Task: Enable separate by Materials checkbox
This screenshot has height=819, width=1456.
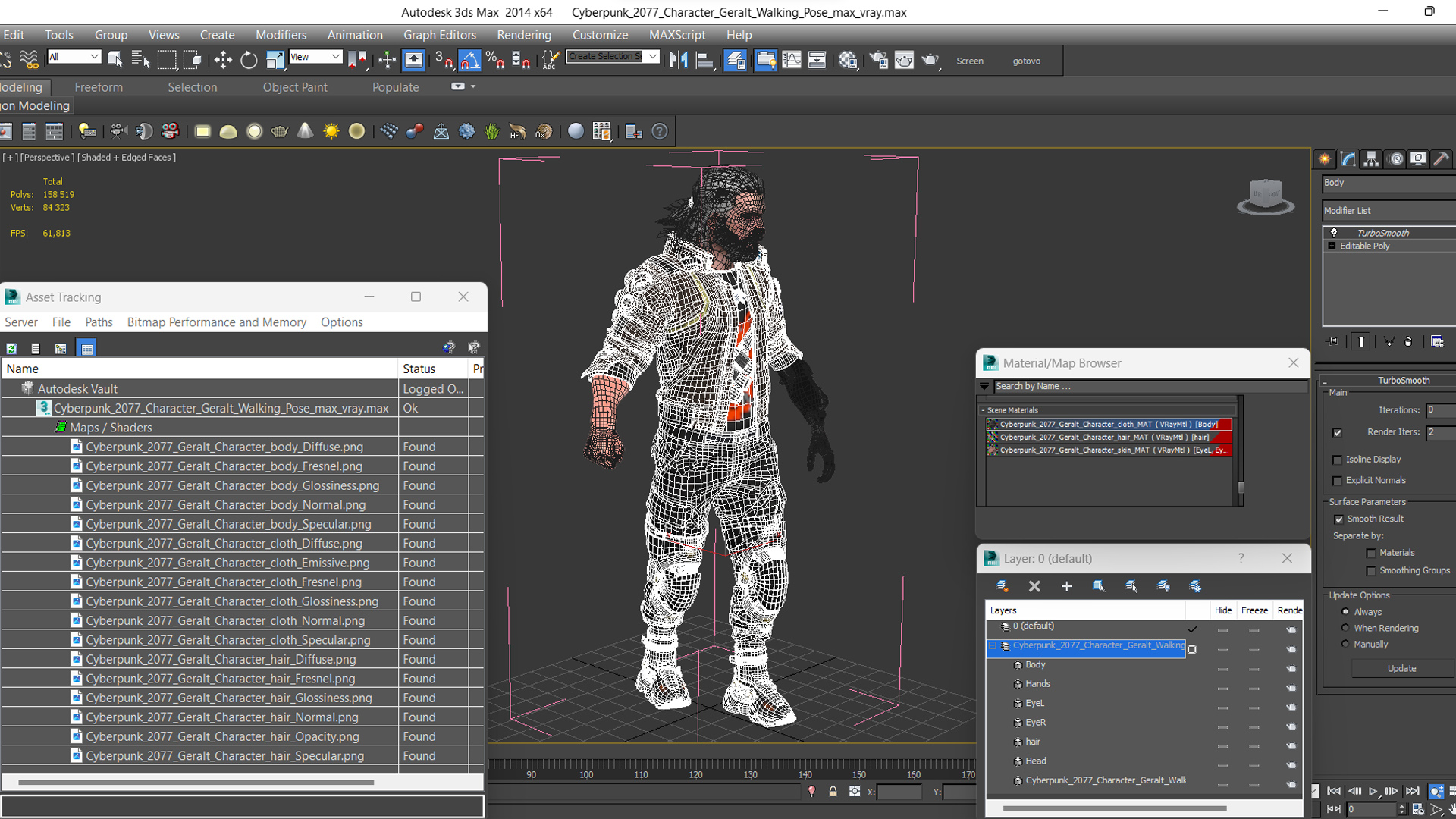Action: click(1371, 554)
